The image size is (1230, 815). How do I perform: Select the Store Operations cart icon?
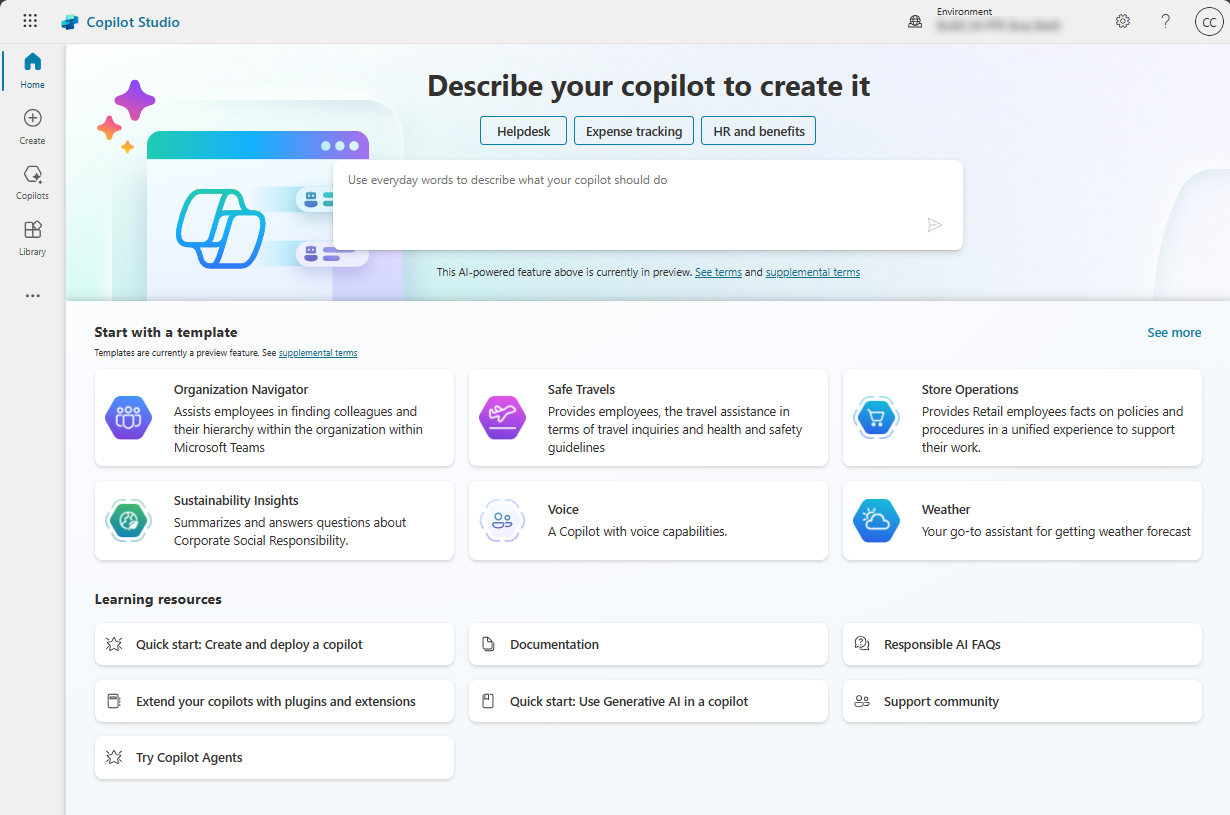point(876,418)
